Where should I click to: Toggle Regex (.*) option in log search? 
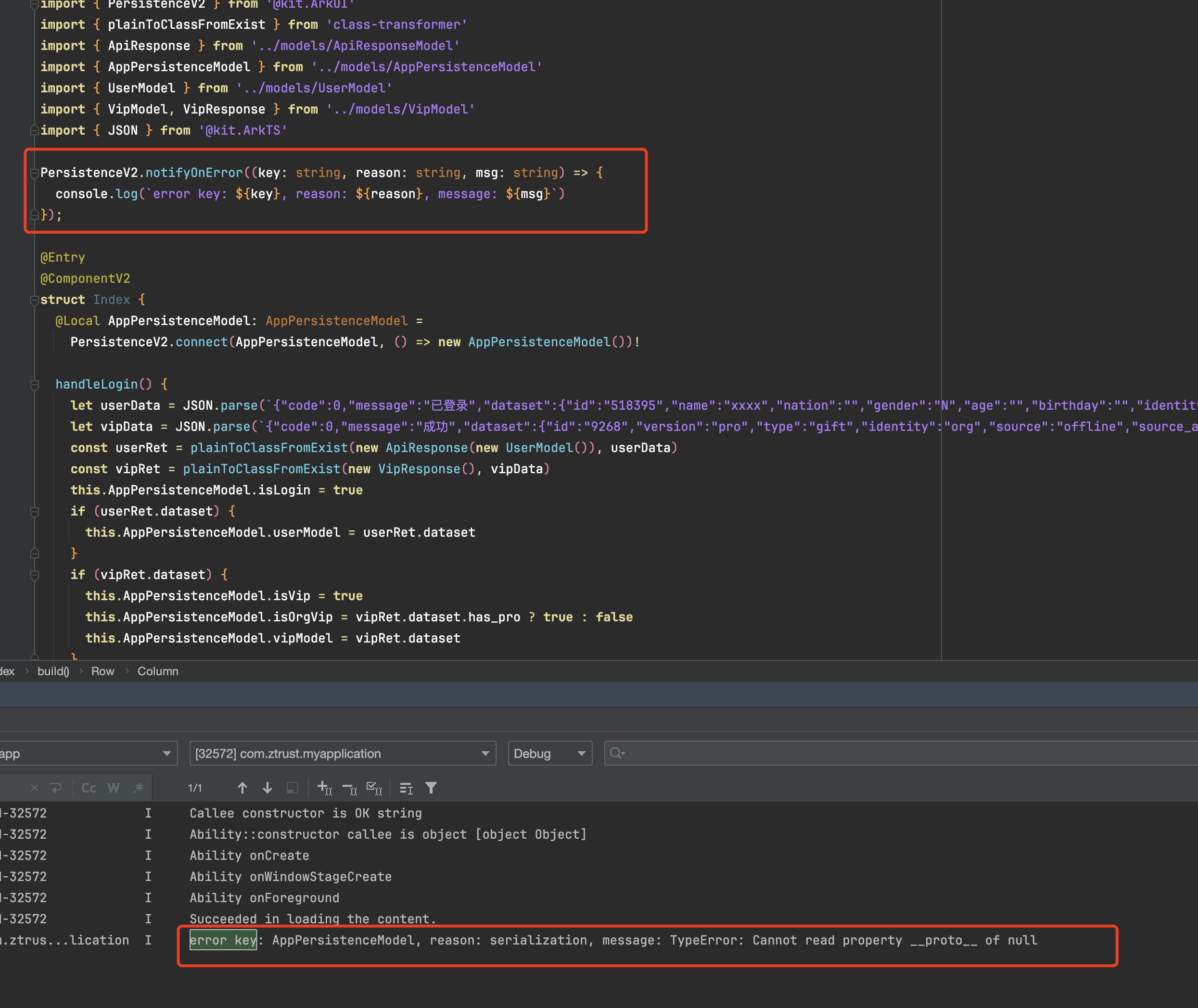(x=138, y=788)
